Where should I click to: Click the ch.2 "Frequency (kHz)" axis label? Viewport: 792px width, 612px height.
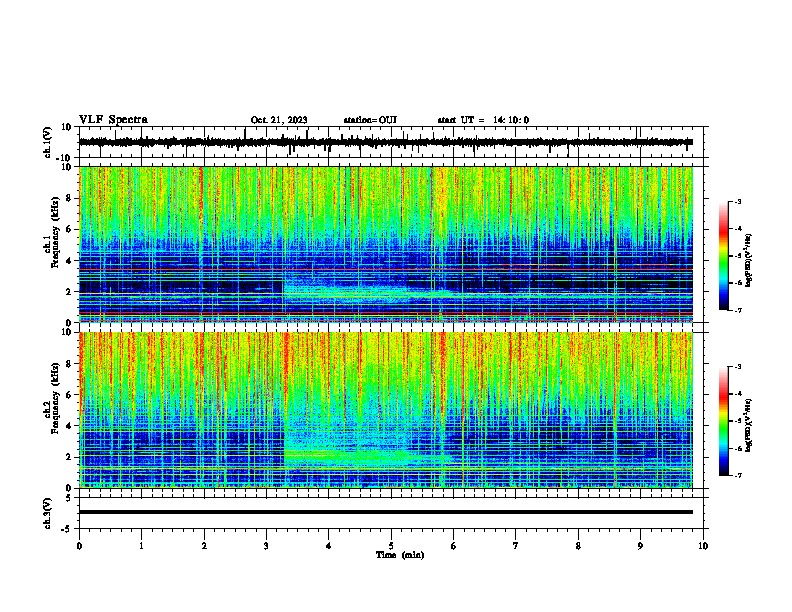coord(55,398)
